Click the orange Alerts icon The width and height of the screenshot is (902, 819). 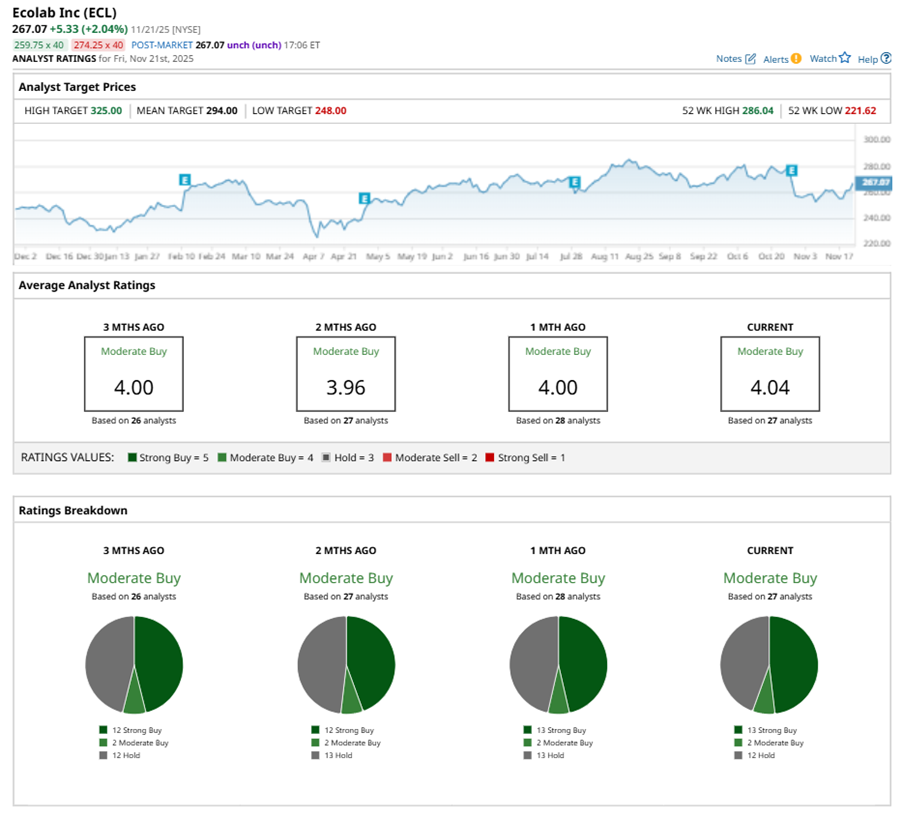click(x=796, y=59)
